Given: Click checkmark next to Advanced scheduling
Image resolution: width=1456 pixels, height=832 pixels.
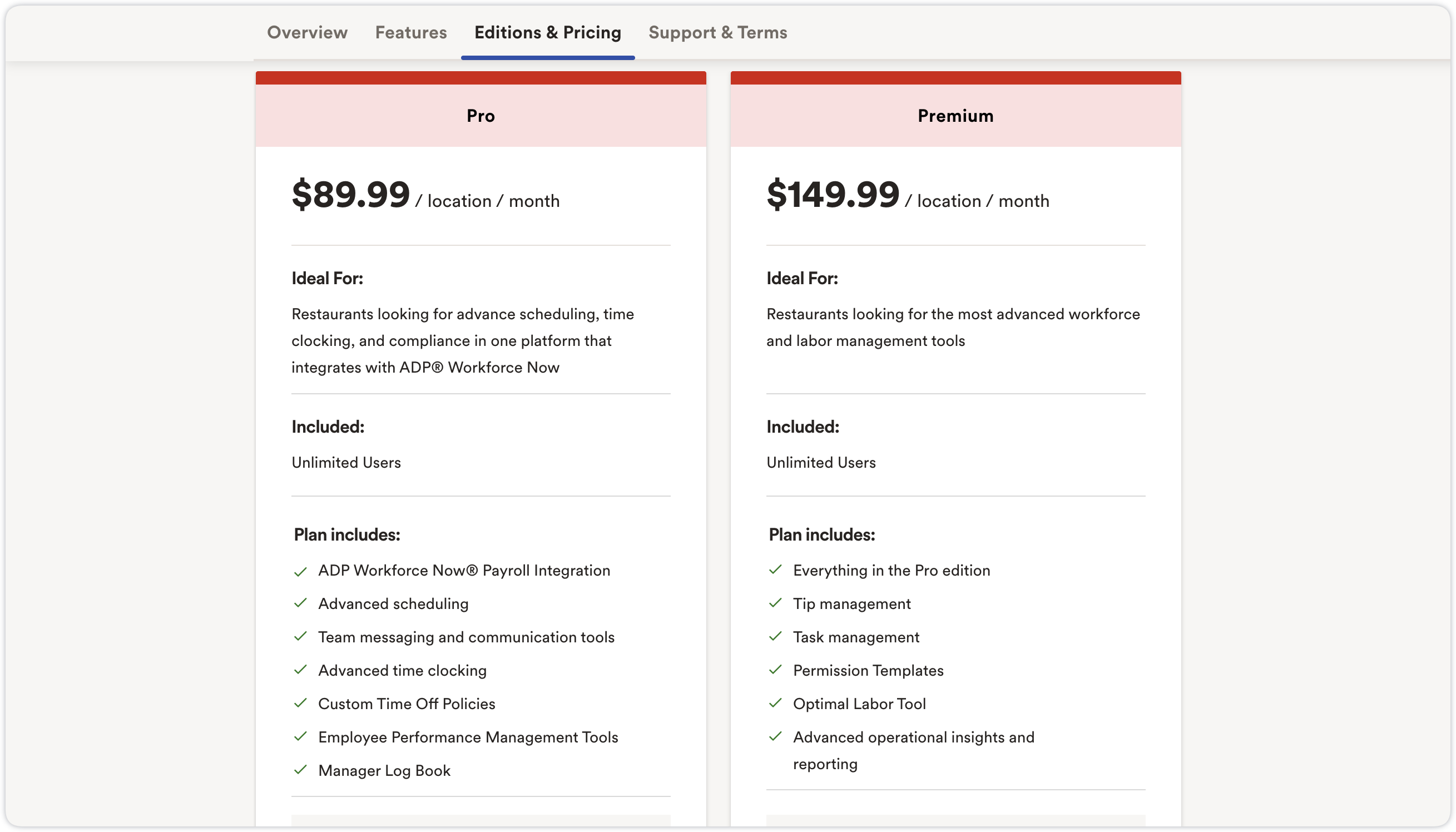Looking at the screenshot, I should pos(300,603).
